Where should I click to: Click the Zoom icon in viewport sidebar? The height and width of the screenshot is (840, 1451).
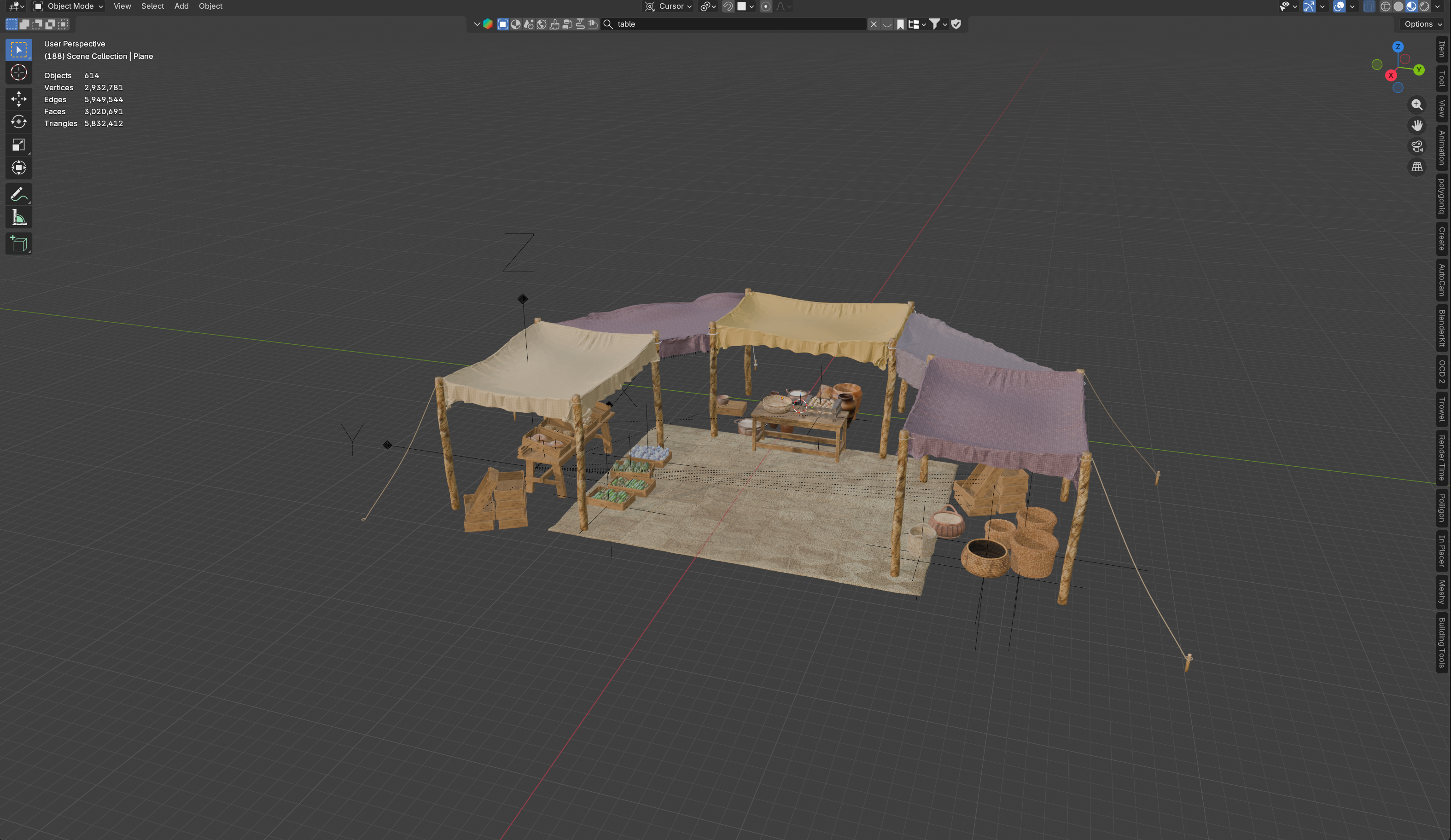click(1417, 105)
